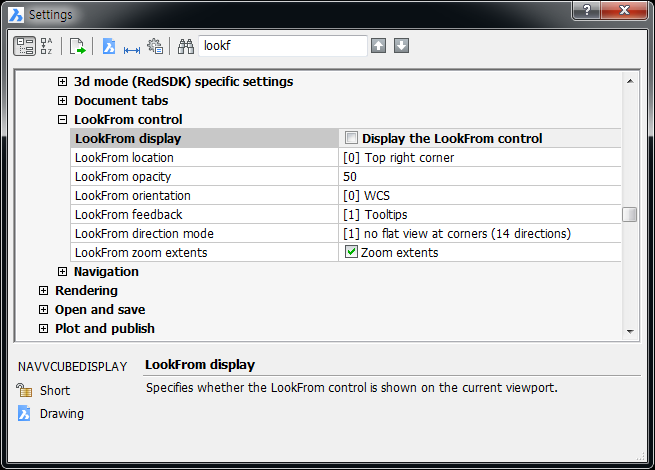Uncheck the Zoom extents checkbox
The image size is (655, 470).
351,252
